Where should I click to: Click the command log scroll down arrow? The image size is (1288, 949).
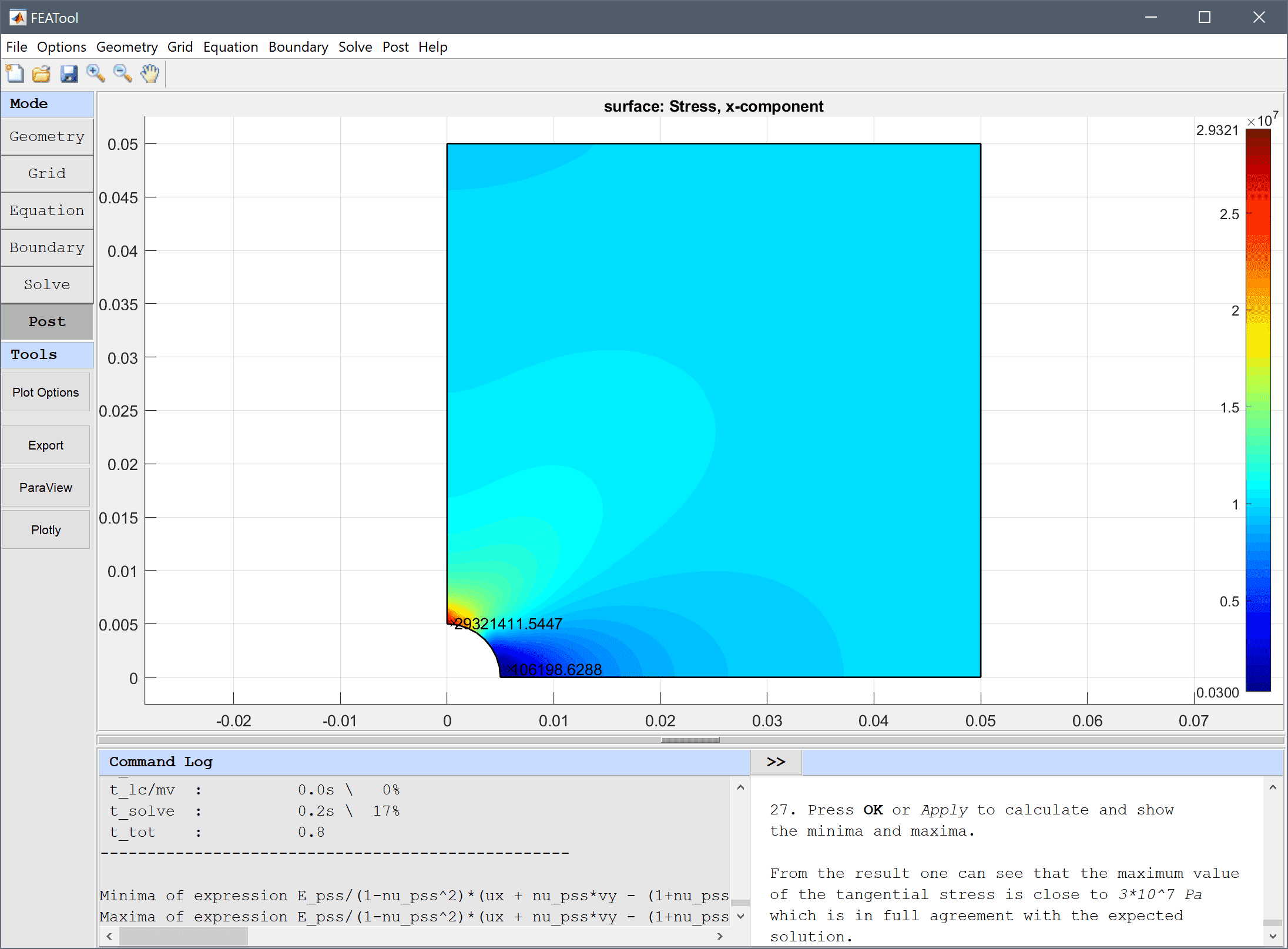(740, 916)
